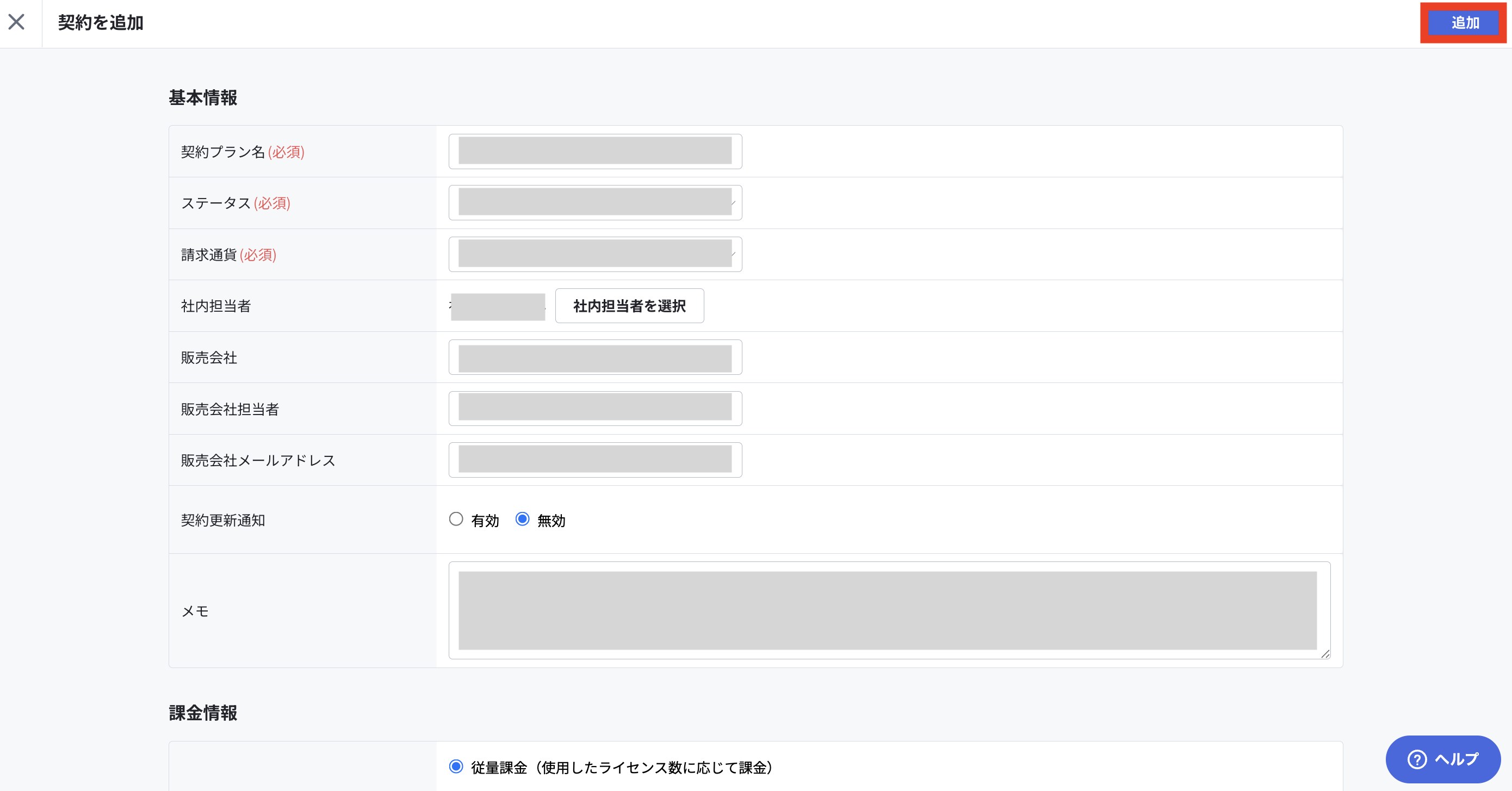Click the 販売会社メールアドレス label

click(258, 460)
